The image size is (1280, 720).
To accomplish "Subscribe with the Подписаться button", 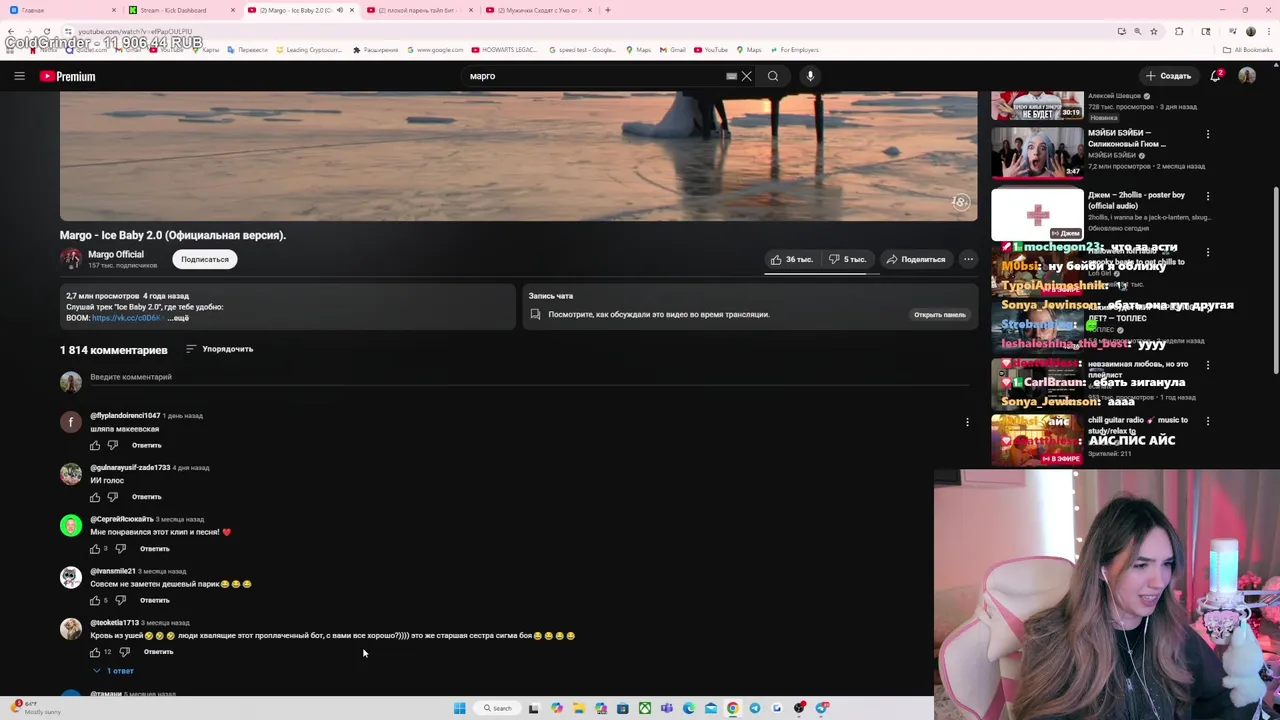I will click(205, 259).
